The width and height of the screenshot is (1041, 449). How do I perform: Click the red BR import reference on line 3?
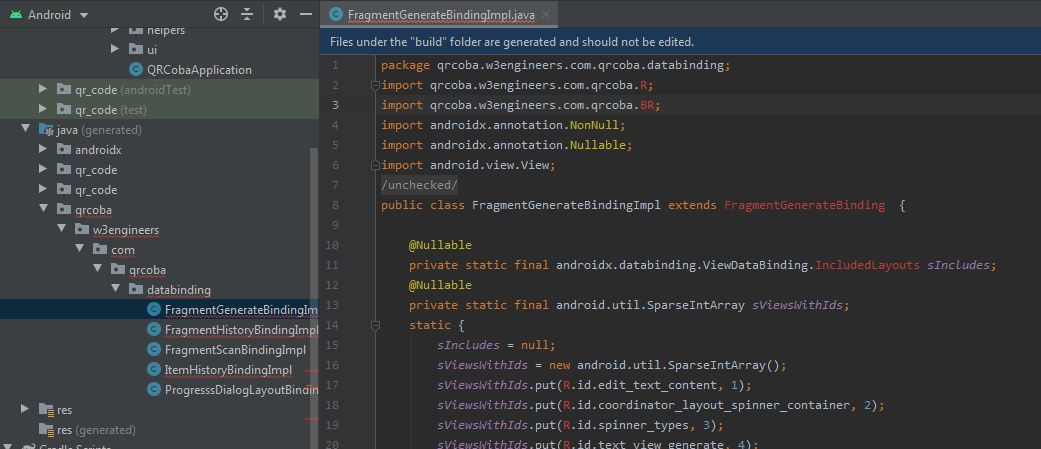coord(647,105)
